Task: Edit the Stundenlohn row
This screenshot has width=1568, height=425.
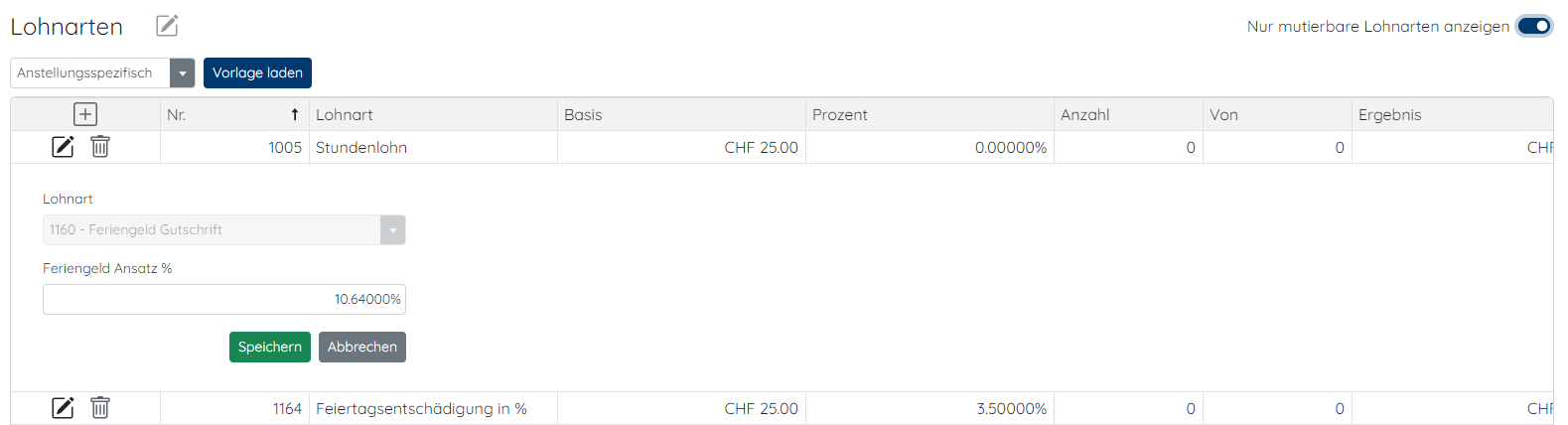Action: (63, 147)
